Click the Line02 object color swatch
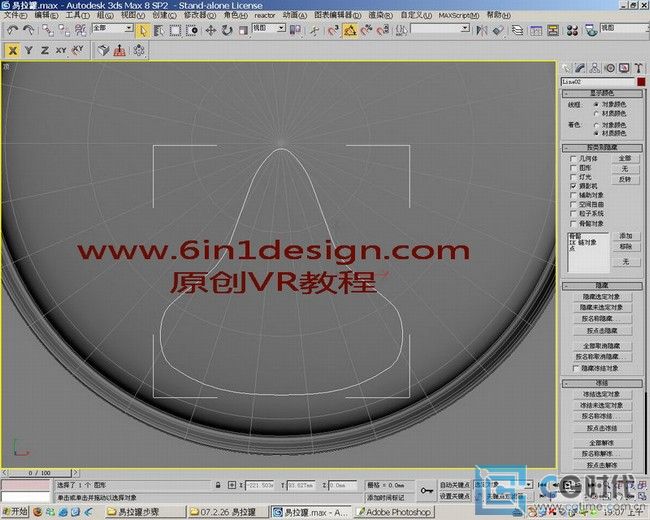This screenshot has height=520, width=650. 641,82
